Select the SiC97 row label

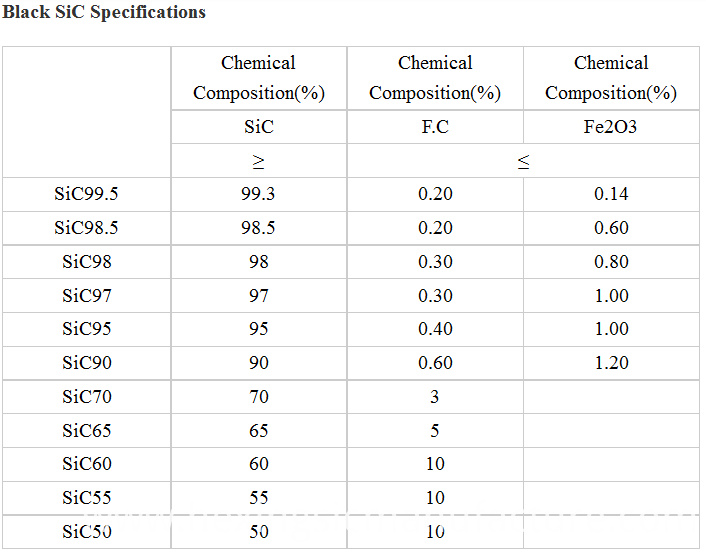click(x=87, y=296)
